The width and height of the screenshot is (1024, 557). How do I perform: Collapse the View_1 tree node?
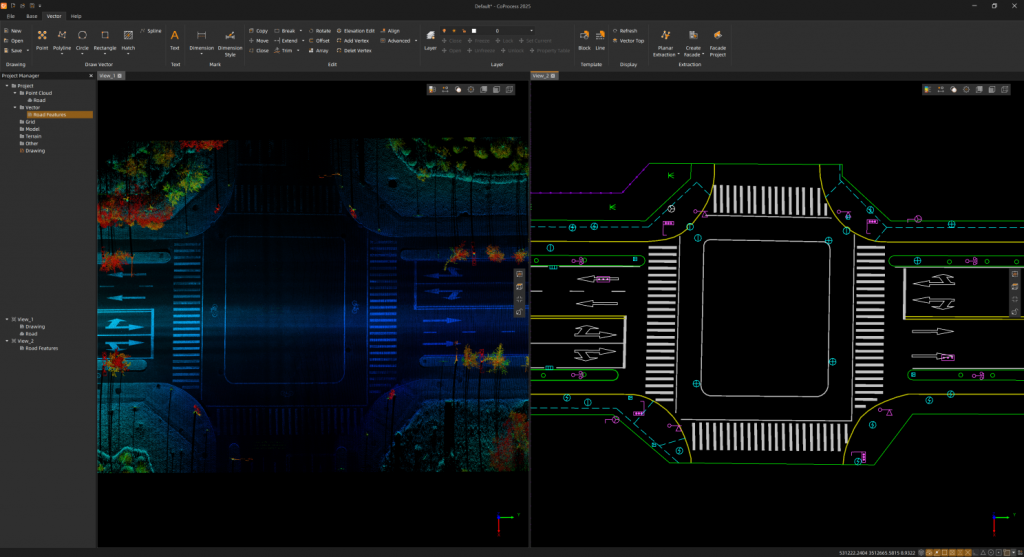[x=9, y=318]
